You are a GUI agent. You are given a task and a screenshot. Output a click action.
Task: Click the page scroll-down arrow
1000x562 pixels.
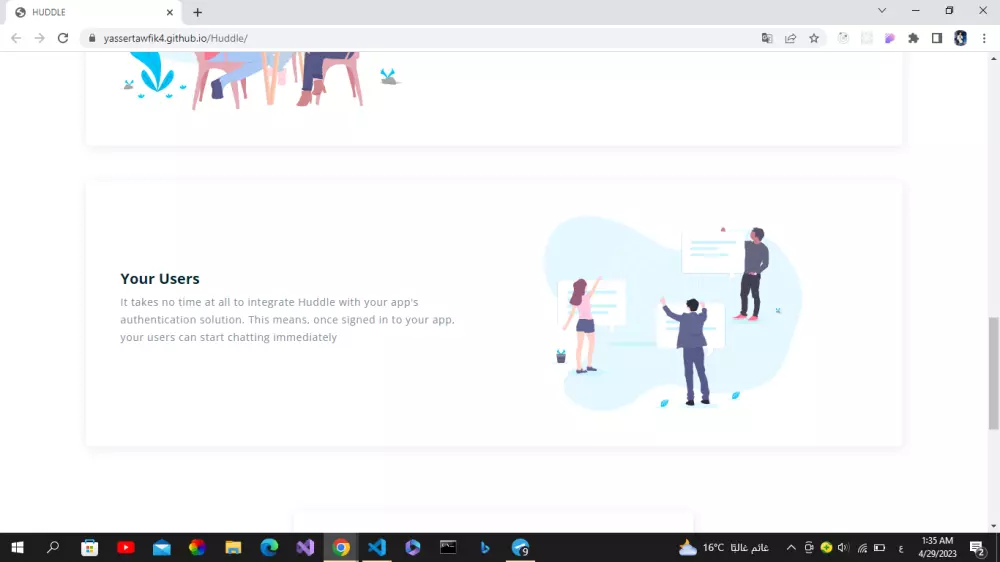tap(994, 526)
